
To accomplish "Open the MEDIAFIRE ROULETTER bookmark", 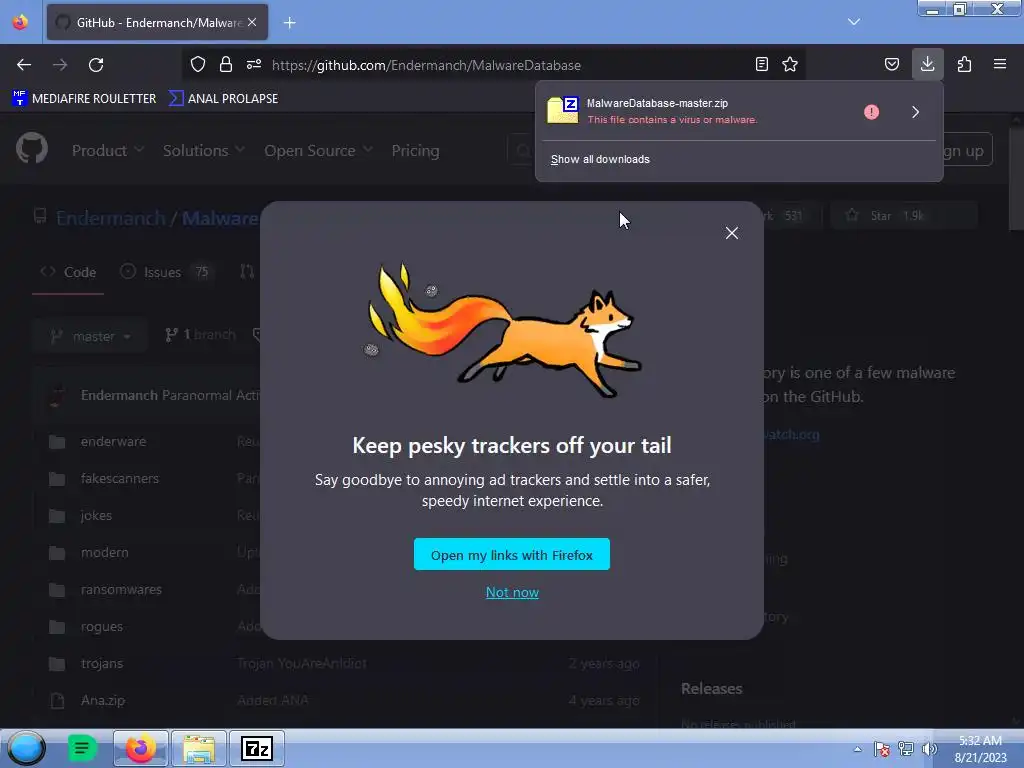I will pyautogui.click(x=84, y=99).
